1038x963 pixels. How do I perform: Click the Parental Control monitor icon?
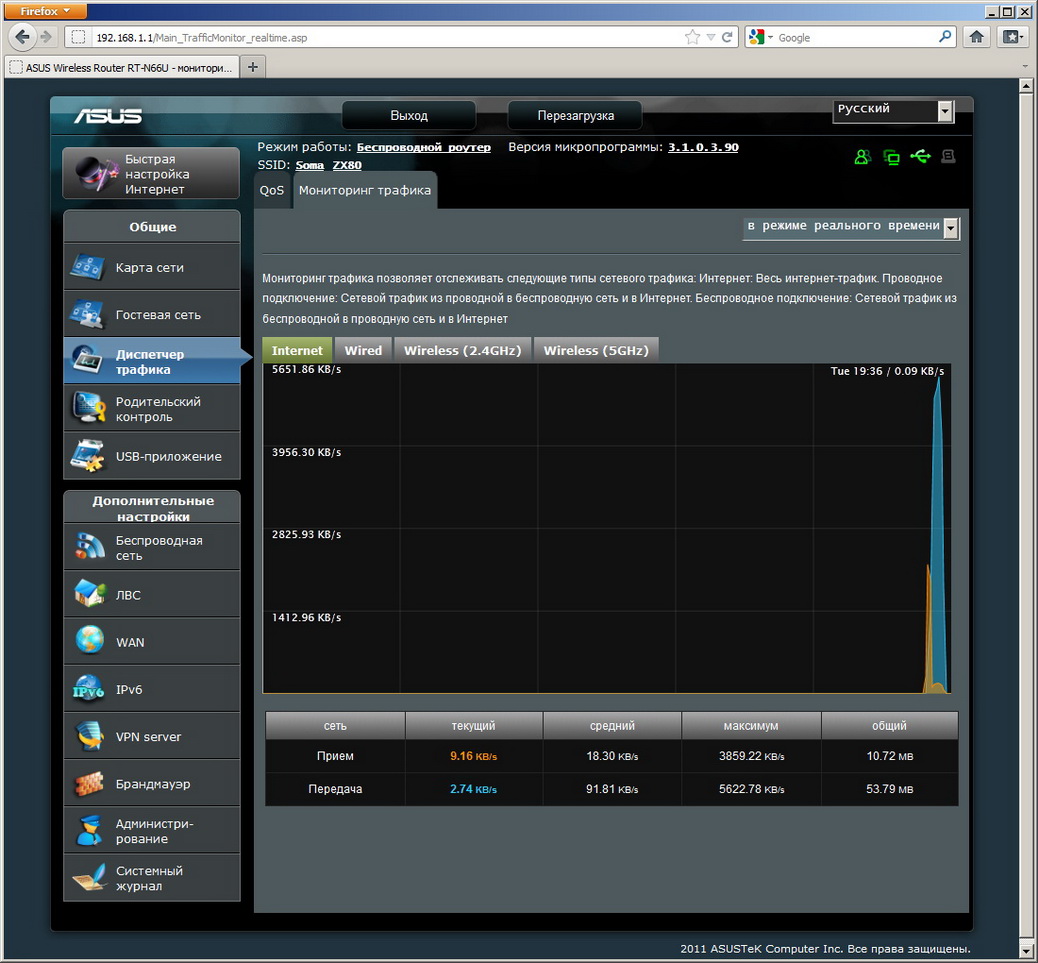click(x=88, y=408)
